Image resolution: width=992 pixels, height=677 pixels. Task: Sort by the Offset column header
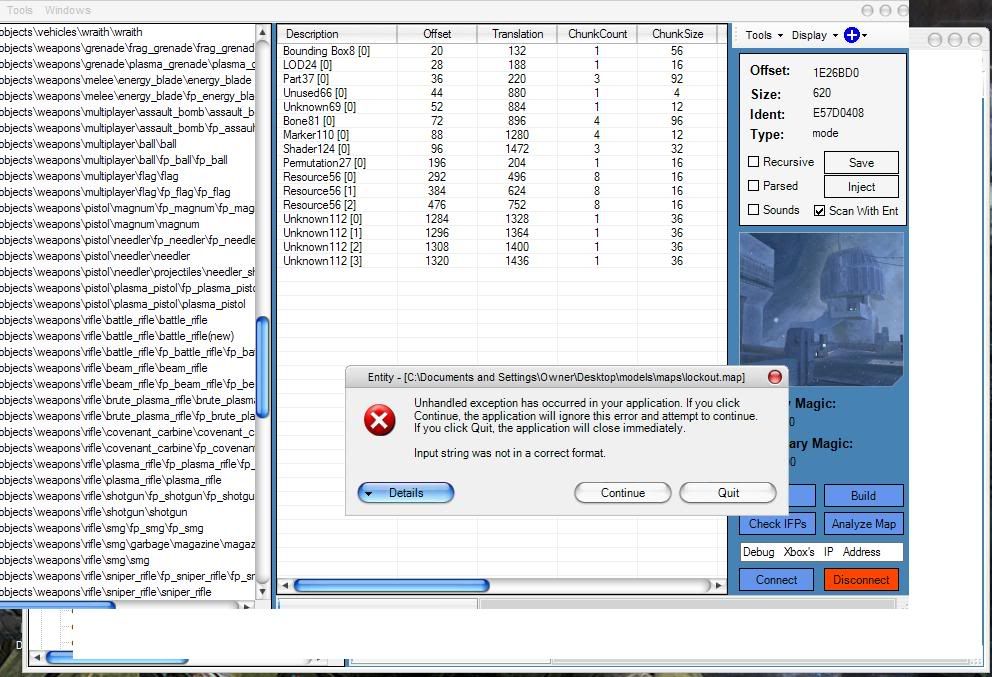click(437, 34)
